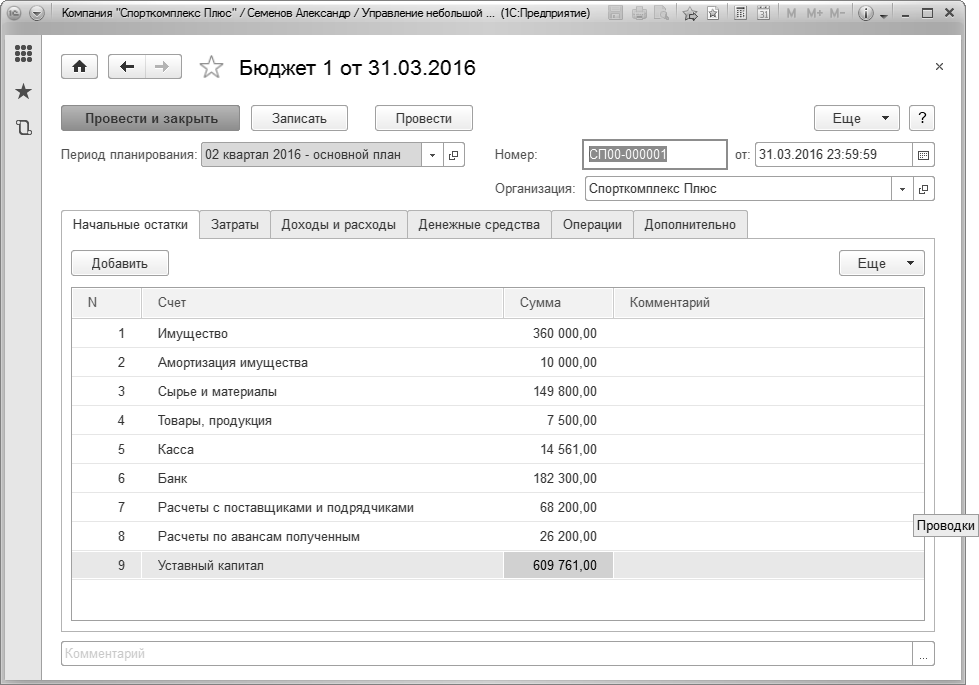Close the budget document tab
The image size is (979, 685).
tap(939, 66)
